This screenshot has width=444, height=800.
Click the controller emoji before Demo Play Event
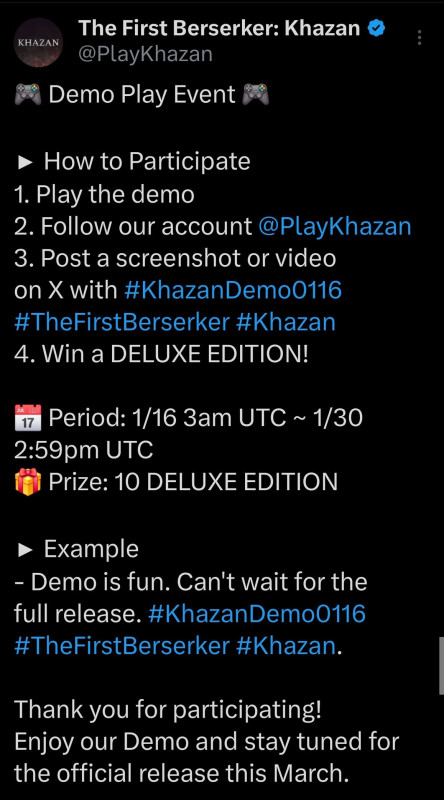pos(28,95)
